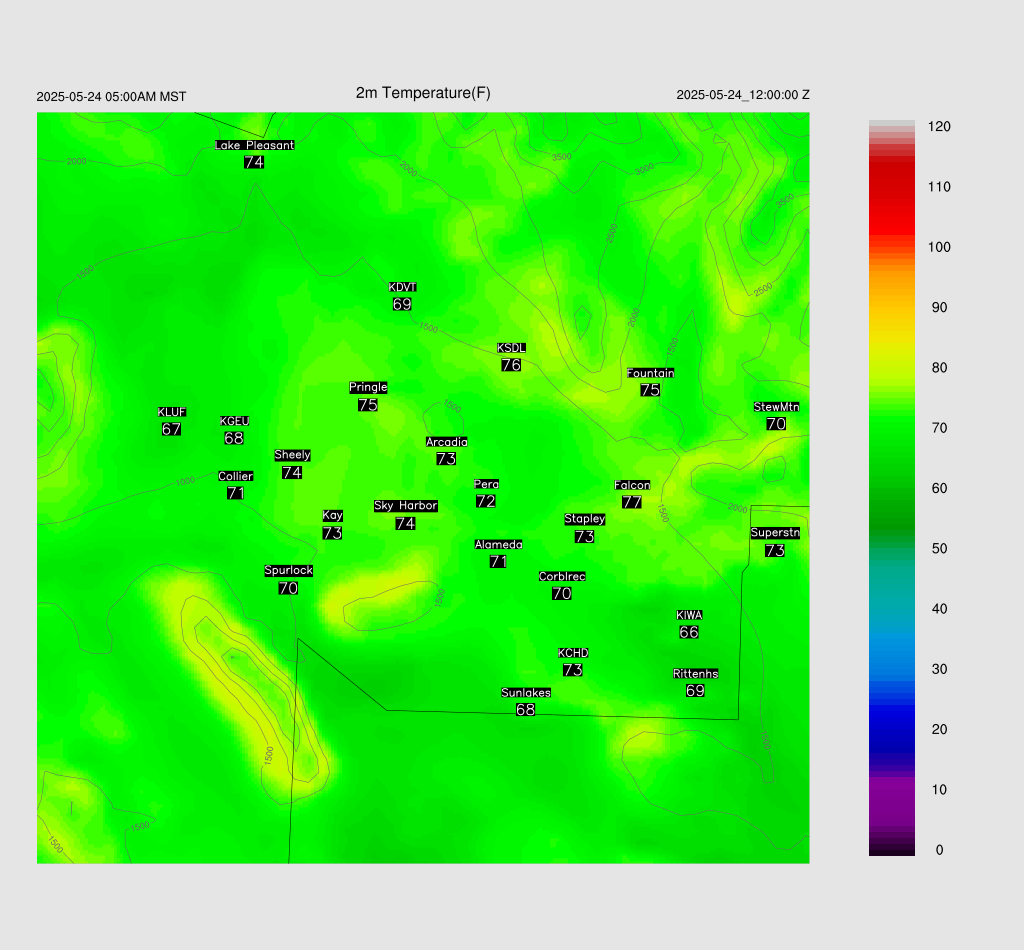1024x950 pixels.
Task: Select the Kay station label
Action: 333,516
